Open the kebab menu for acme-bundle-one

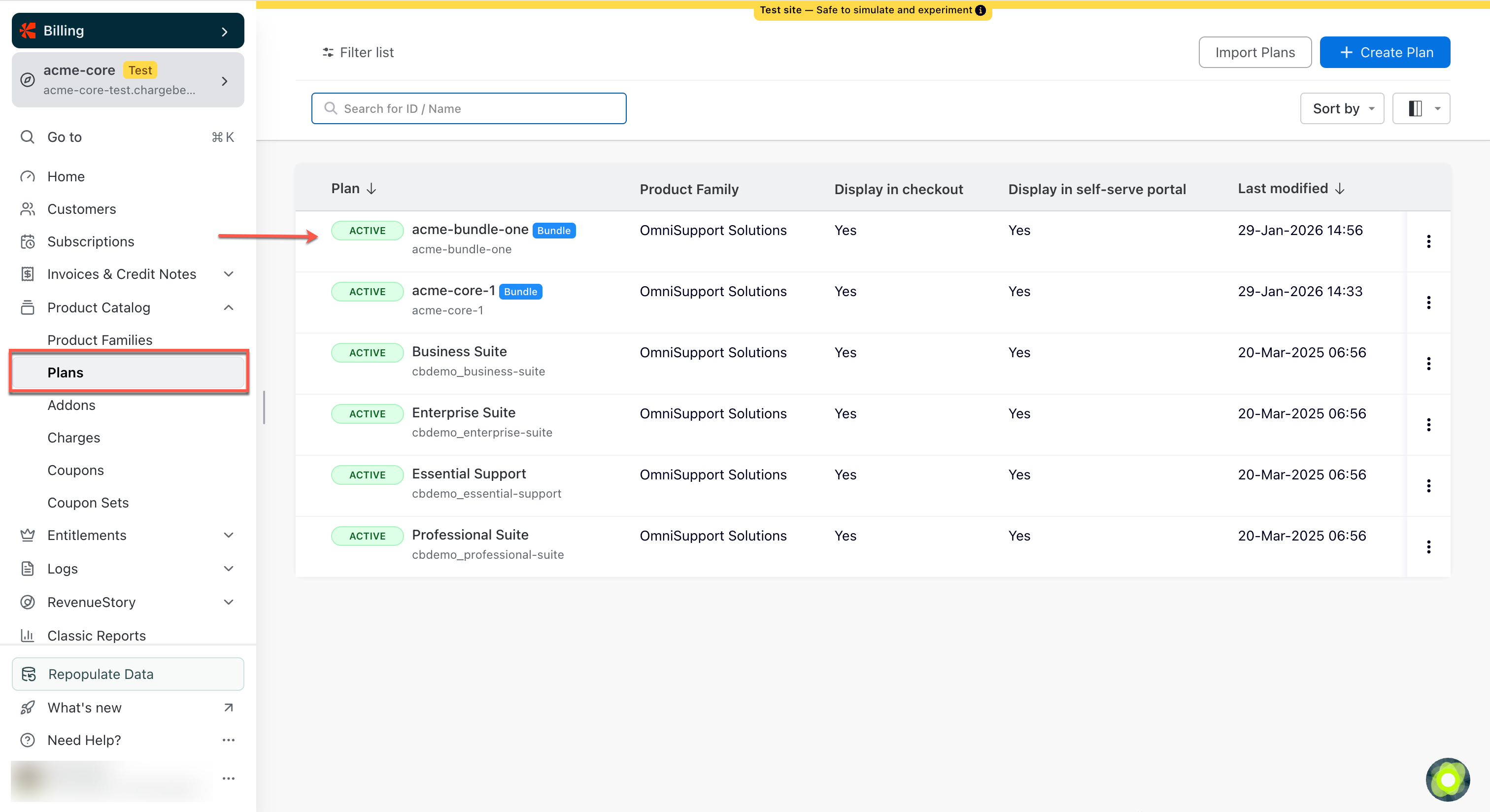point(1428,241)
